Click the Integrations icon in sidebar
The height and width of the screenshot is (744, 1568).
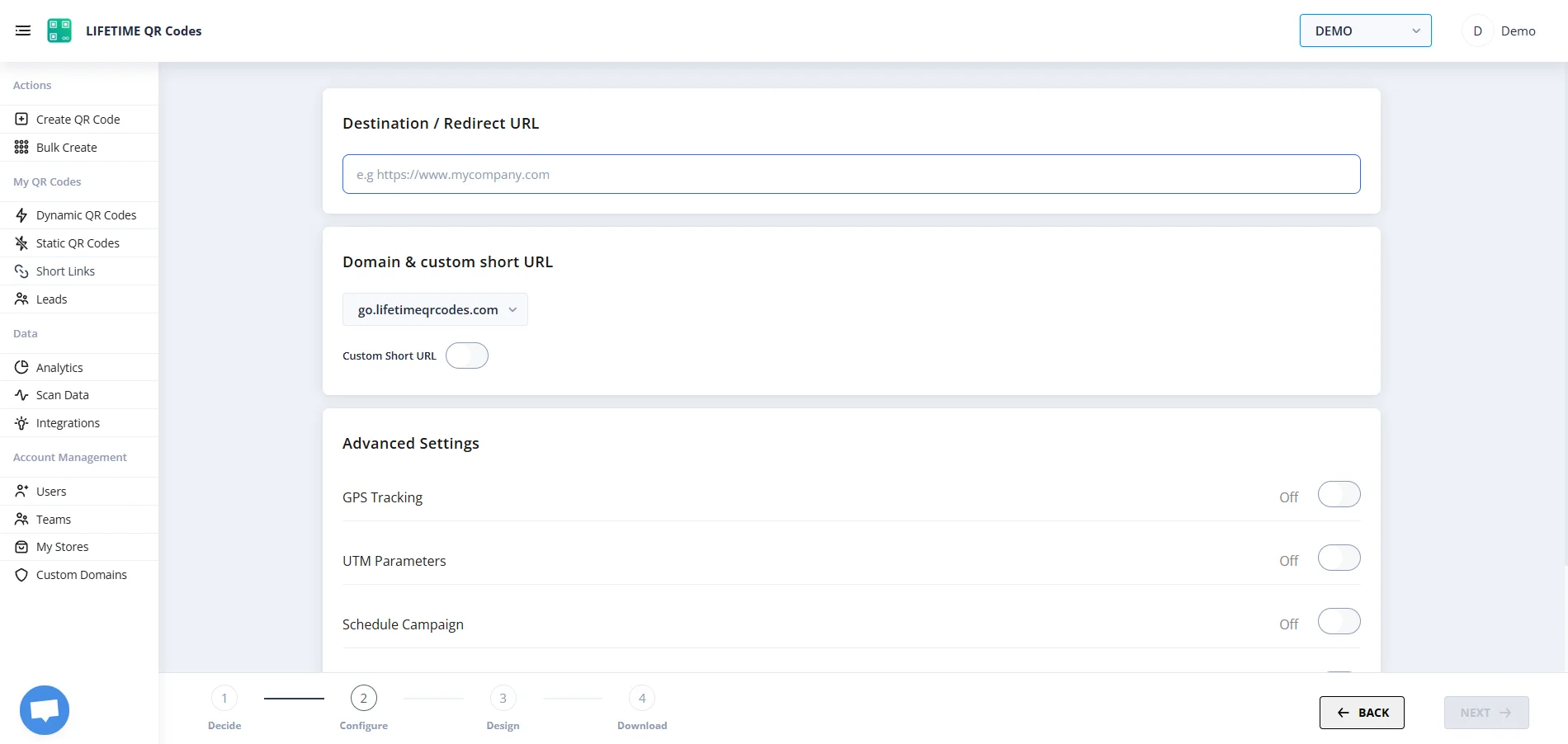pos(21,423)
